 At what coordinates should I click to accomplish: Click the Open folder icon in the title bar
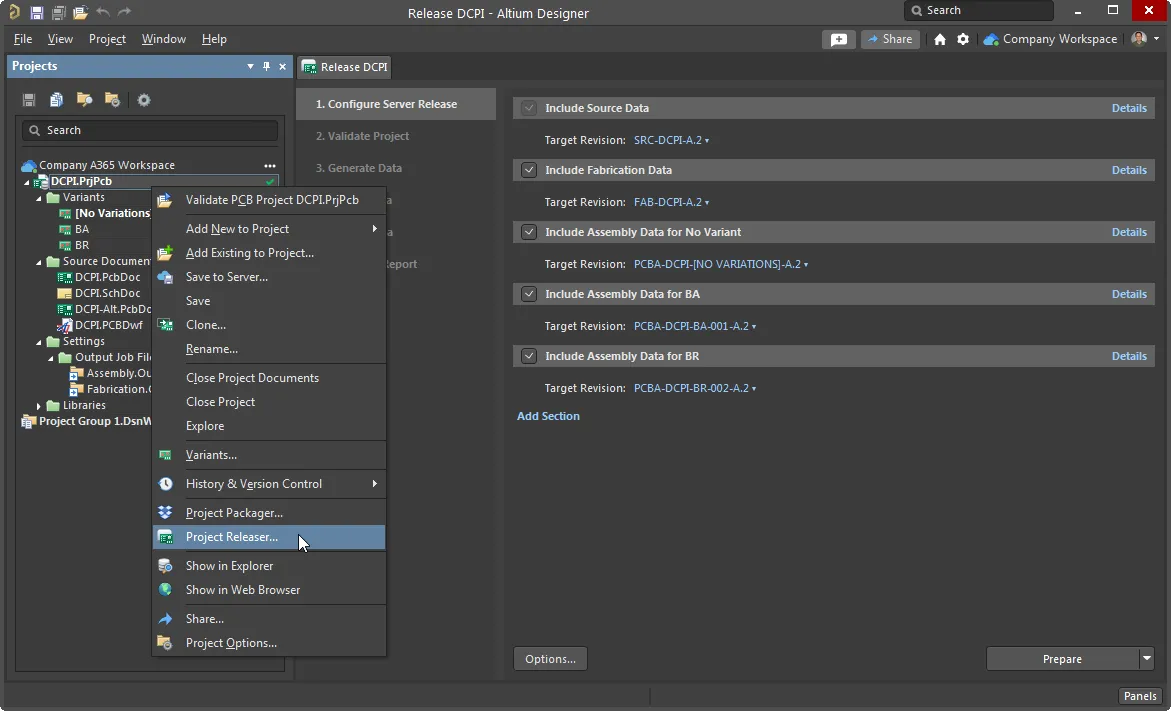(x=81, y=12)
